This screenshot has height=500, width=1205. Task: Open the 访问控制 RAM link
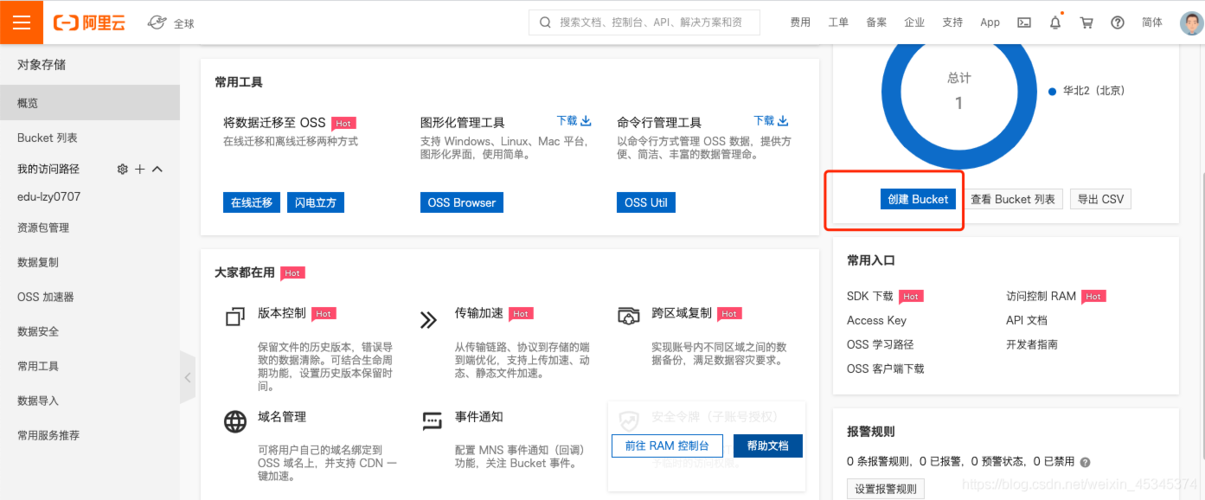(x=1041, y=296)
